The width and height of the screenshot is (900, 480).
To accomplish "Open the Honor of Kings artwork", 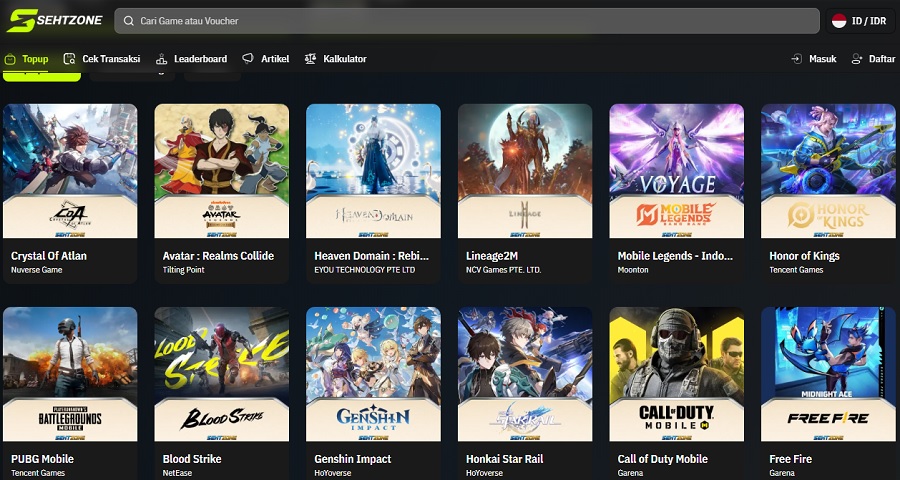I will 828,171.
